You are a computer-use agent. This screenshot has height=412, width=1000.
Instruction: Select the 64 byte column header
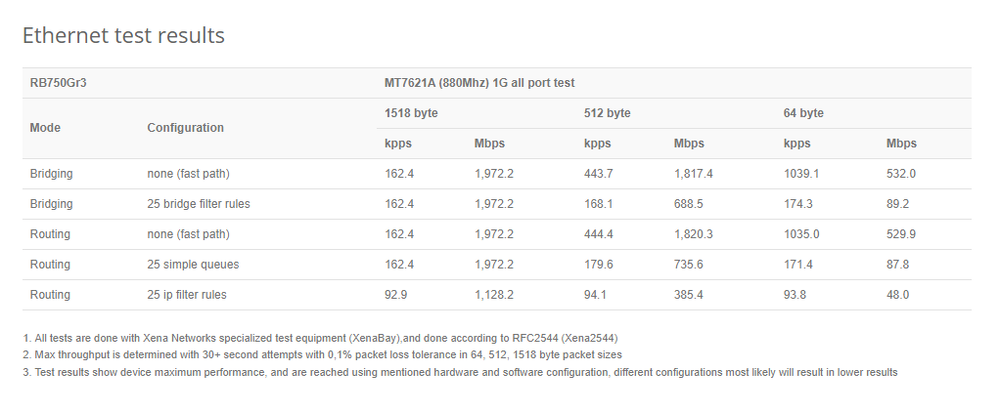click(x=803, y=113)
